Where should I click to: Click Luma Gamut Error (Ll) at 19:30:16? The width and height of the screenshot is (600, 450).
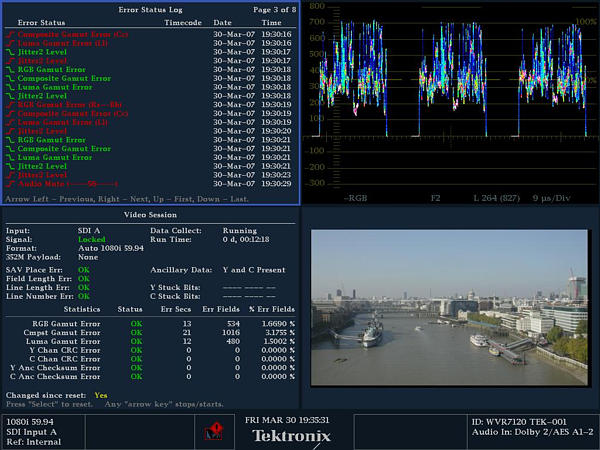(65, 43)
